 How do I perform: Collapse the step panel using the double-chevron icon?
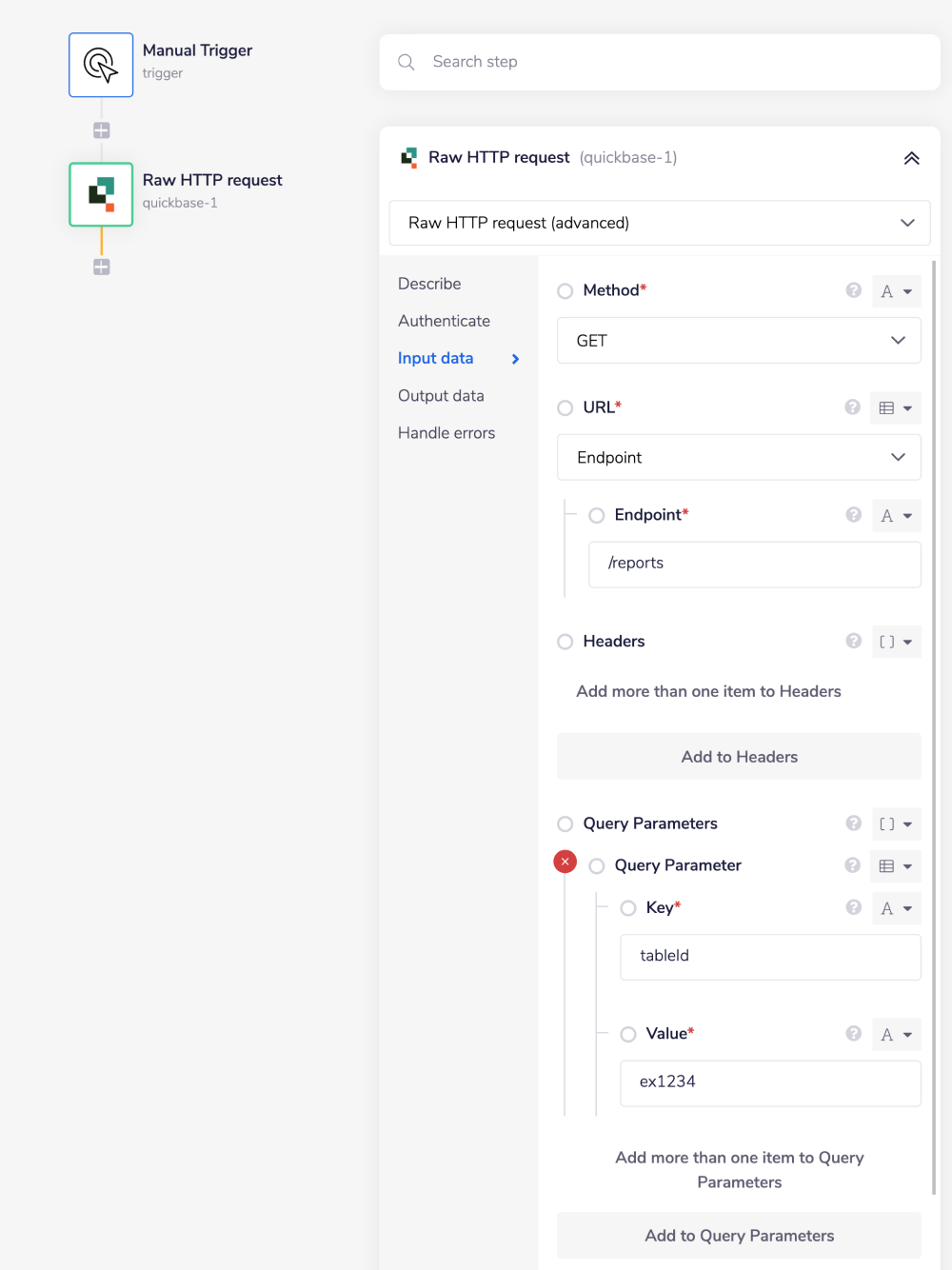pos(911,157)
